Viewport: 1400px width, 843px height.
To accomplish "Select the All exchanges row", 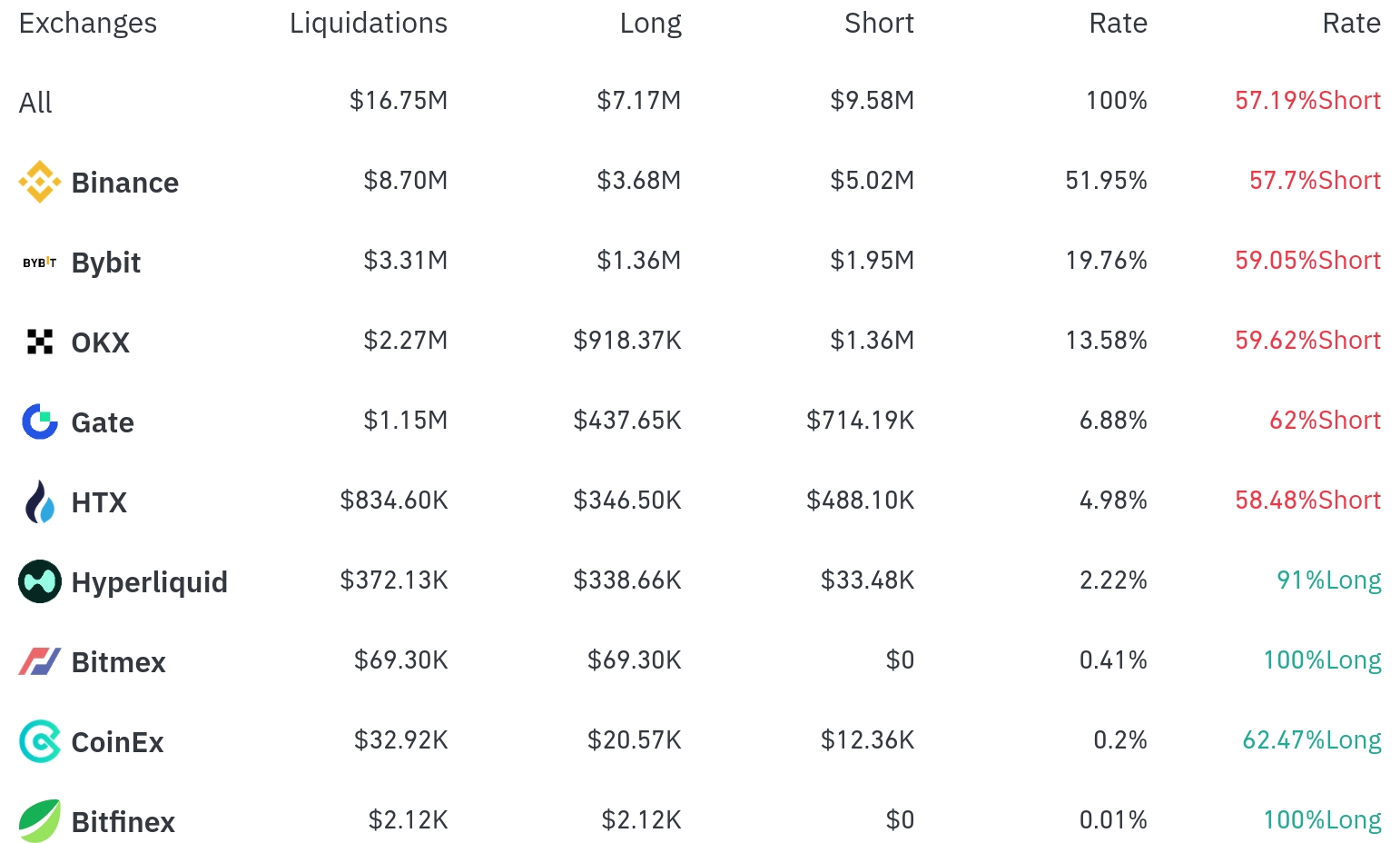I will (x=35, y=103).
